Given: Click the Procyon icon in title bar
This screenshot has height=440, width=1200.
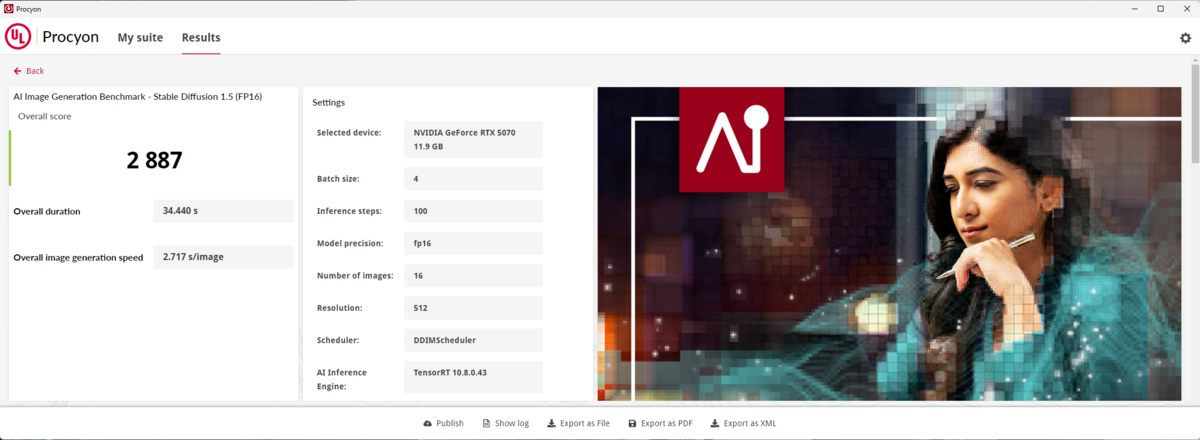Looking at the screenshot, I should 9,8.
